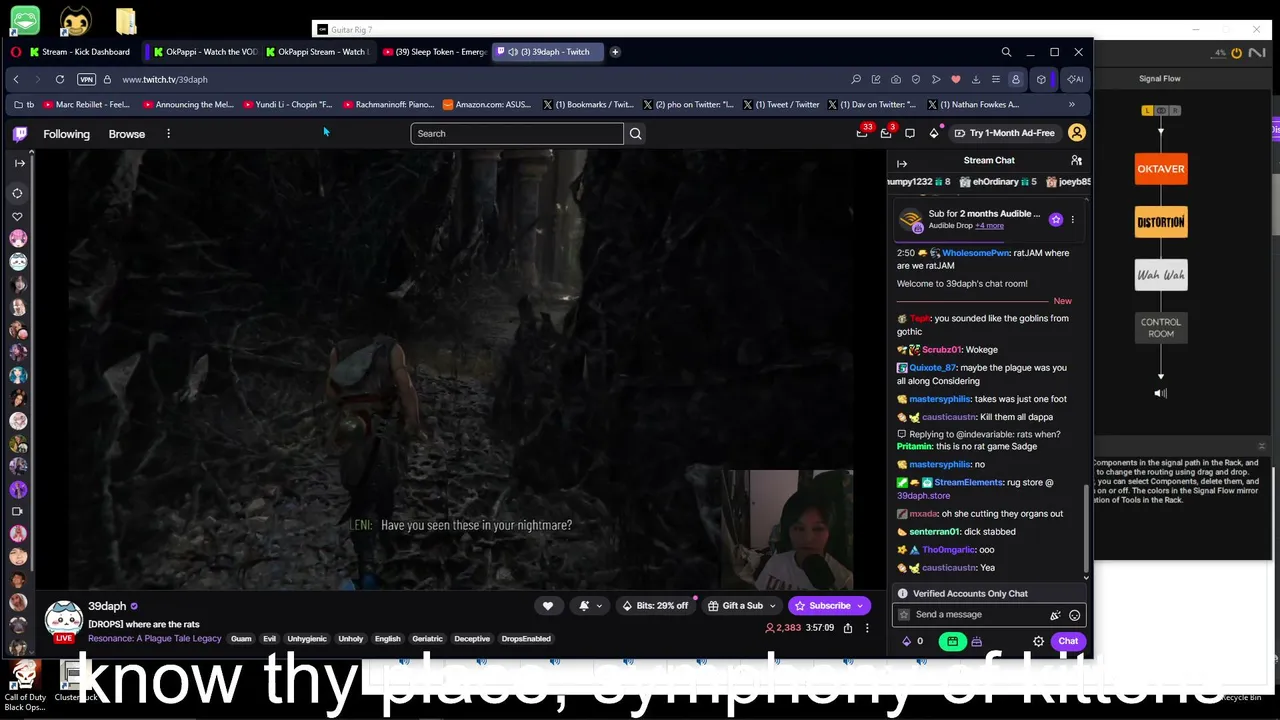This screenshot has height=720, width=1280.
Task: Open the Twitch user avatar menu
Action: tap(1077, 133)
